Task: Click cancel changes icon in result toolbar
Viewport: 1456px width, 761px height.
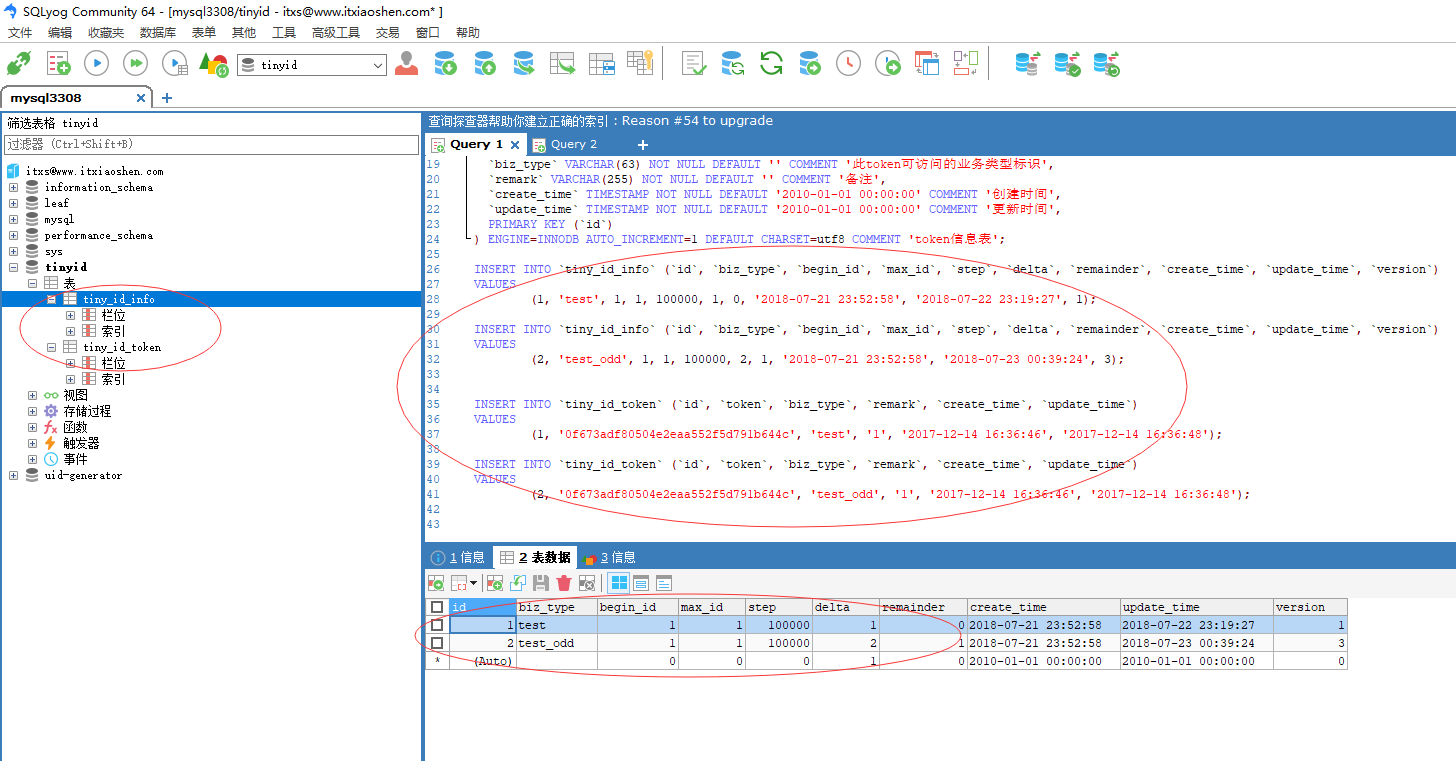Action: (587, 583)
